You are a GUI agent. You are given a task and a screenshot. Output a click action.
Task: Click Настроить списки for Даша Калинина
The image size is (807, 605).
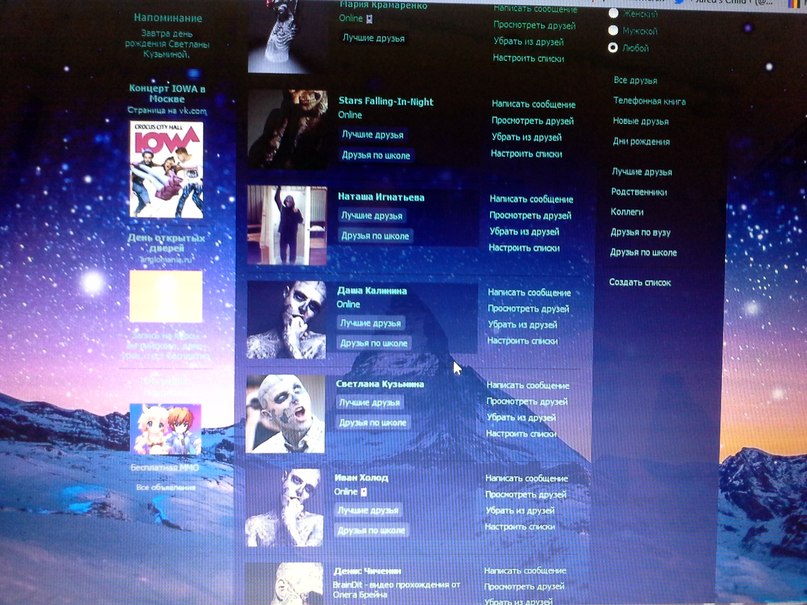click(522, 341)
